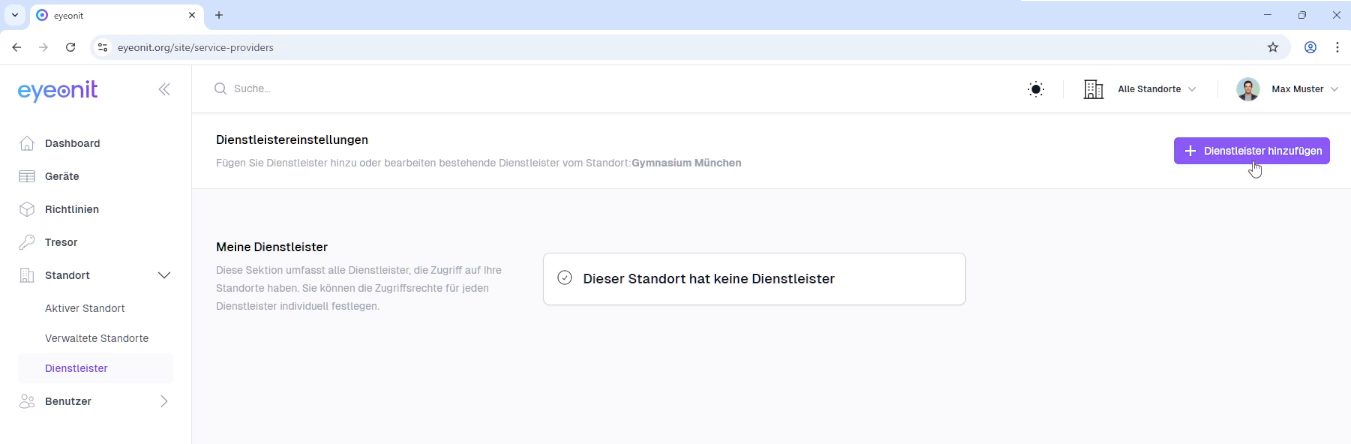Toggle light/dark theme sun icon

pos(1036,89)
